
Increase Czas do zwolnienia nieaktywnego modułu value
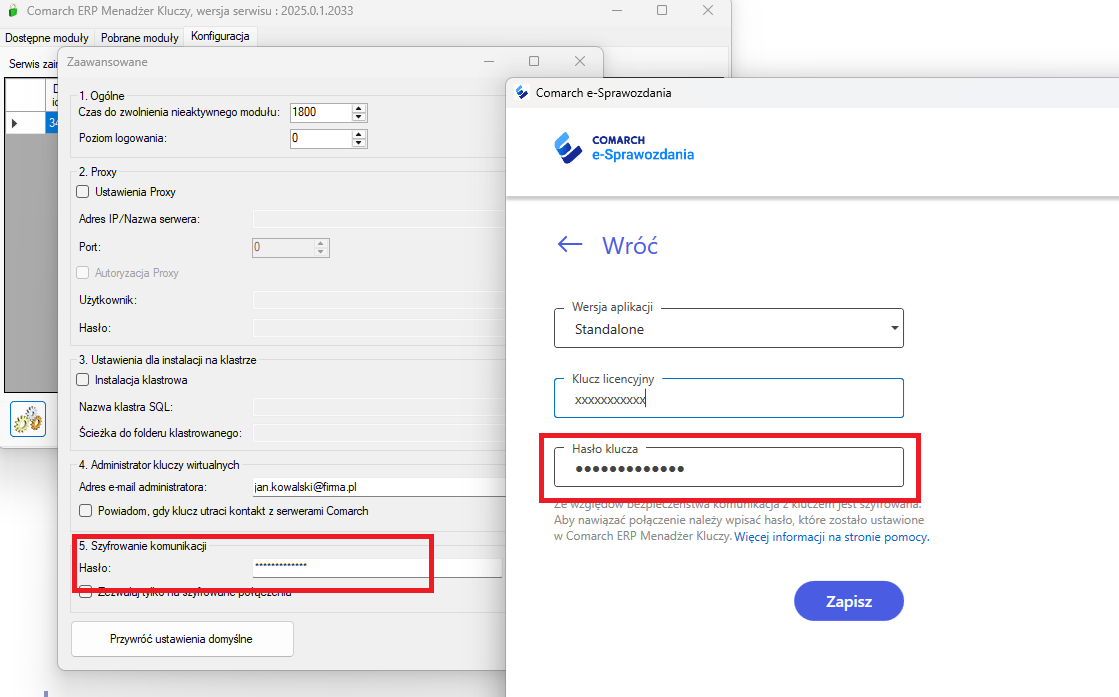[x=359, y=108]
